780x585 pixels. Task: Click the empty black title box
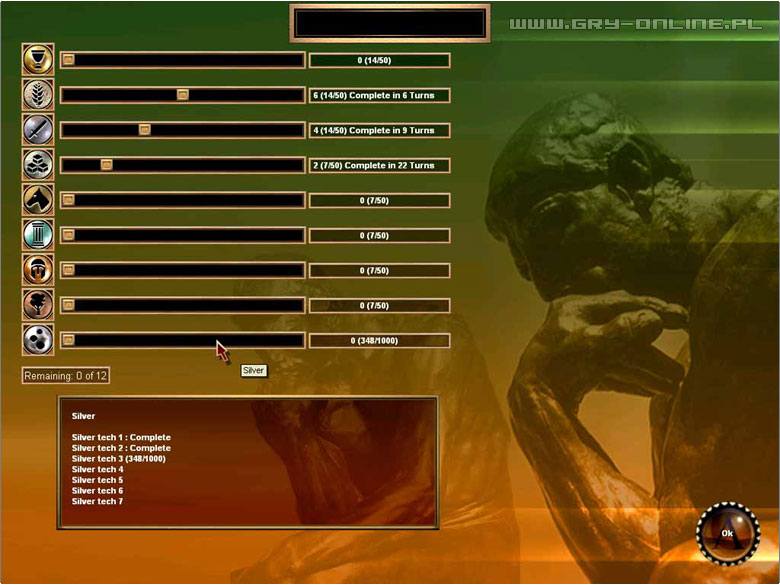(x=390, y=23)
